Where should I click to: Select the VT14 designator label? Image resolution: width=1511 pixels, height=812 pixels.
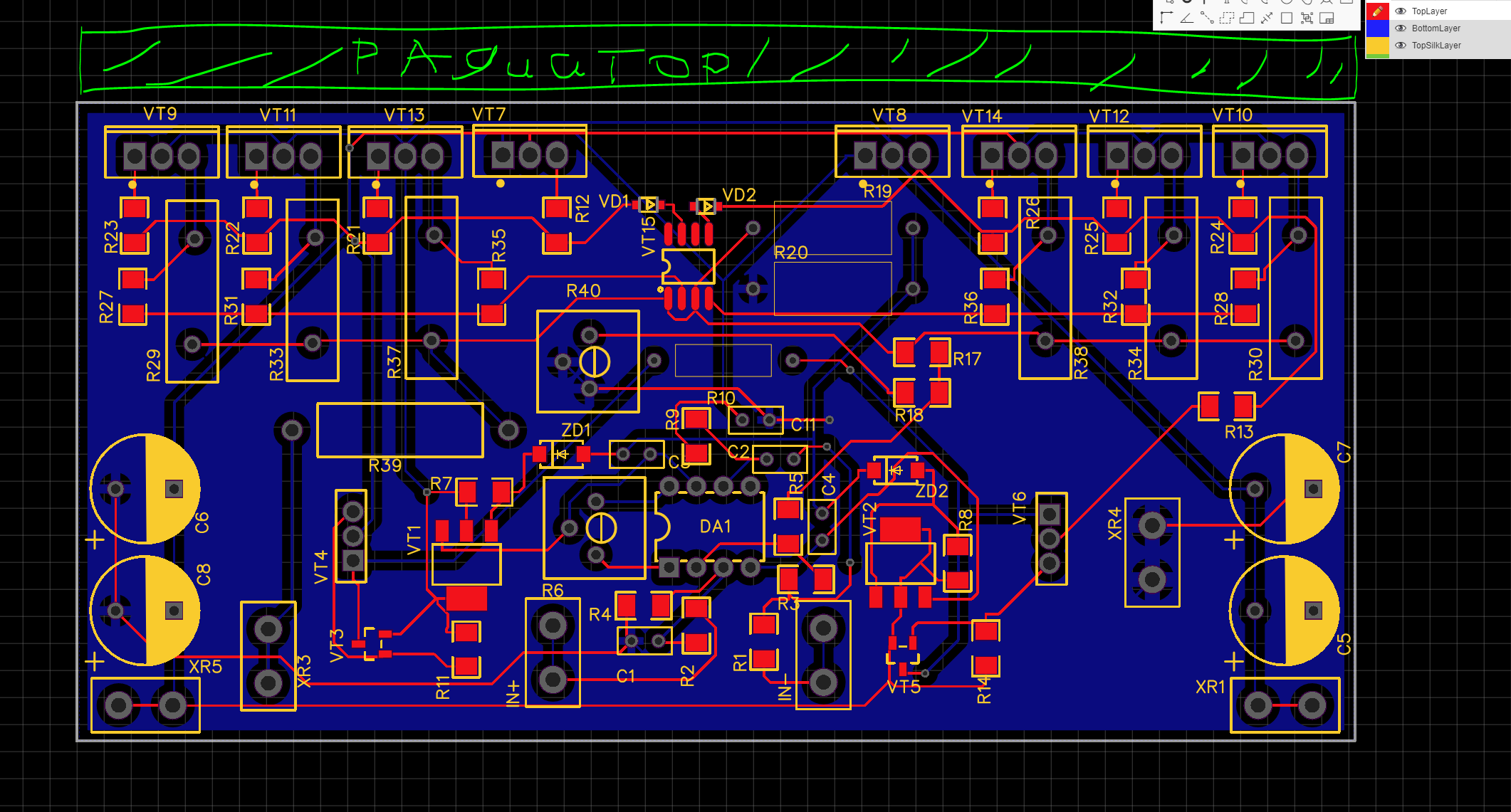[981, 116]
